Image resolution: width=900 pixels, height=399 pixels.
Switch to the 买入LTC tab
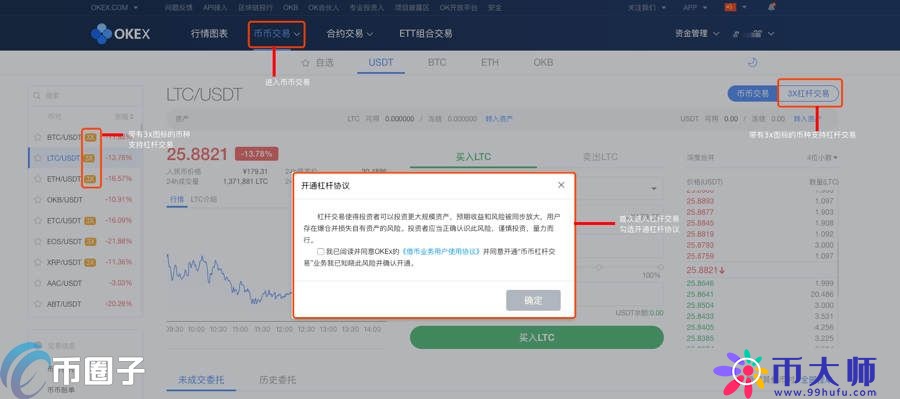[x=474, y=157]
